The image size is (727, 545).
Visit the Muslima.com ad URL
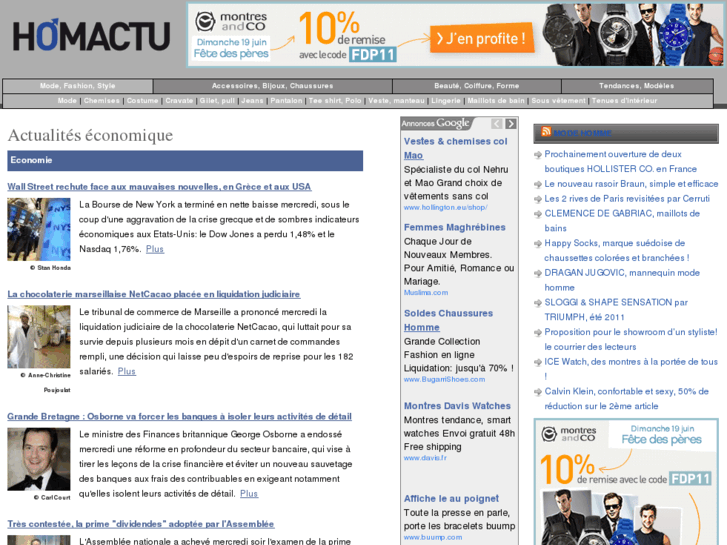(x=426, y=293)
